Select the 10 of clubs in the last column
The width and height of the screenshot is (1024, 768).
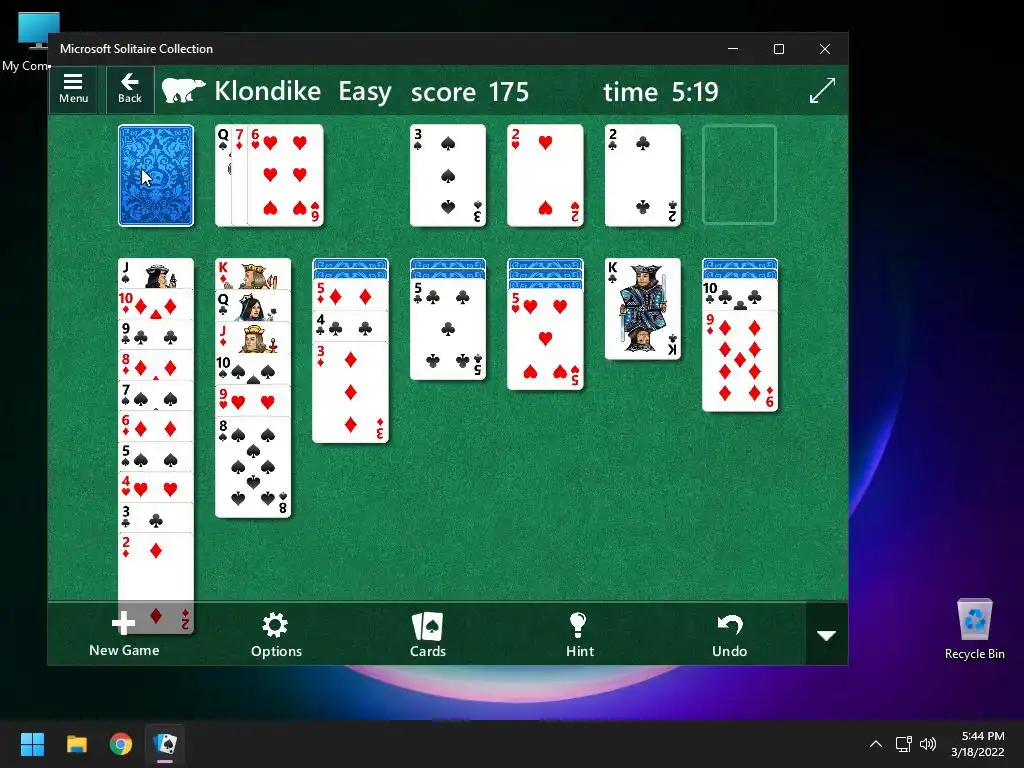[x=740, y=295]
